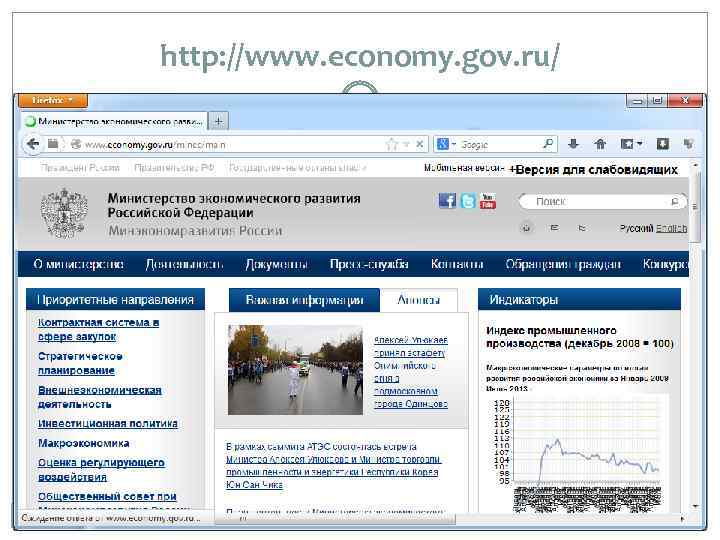Switch to Анонсы tab
Viewport: 720px width, 540px height.
419,300
